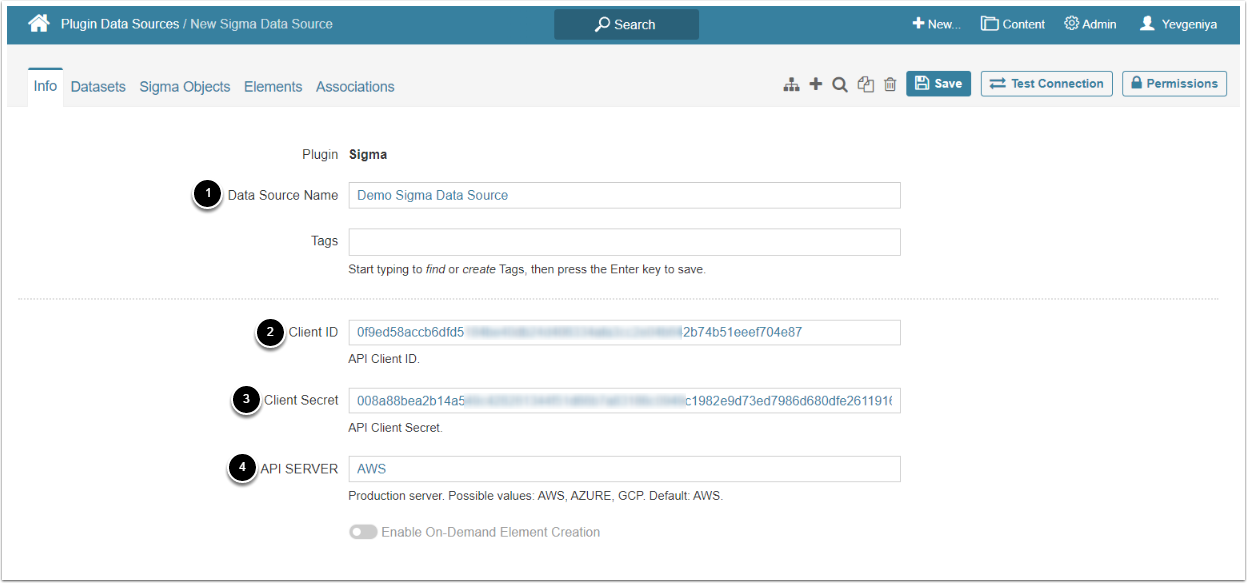
Task: Click the plus add icon in toolbar
Action: pyautogui.click(x=815, y=85)
